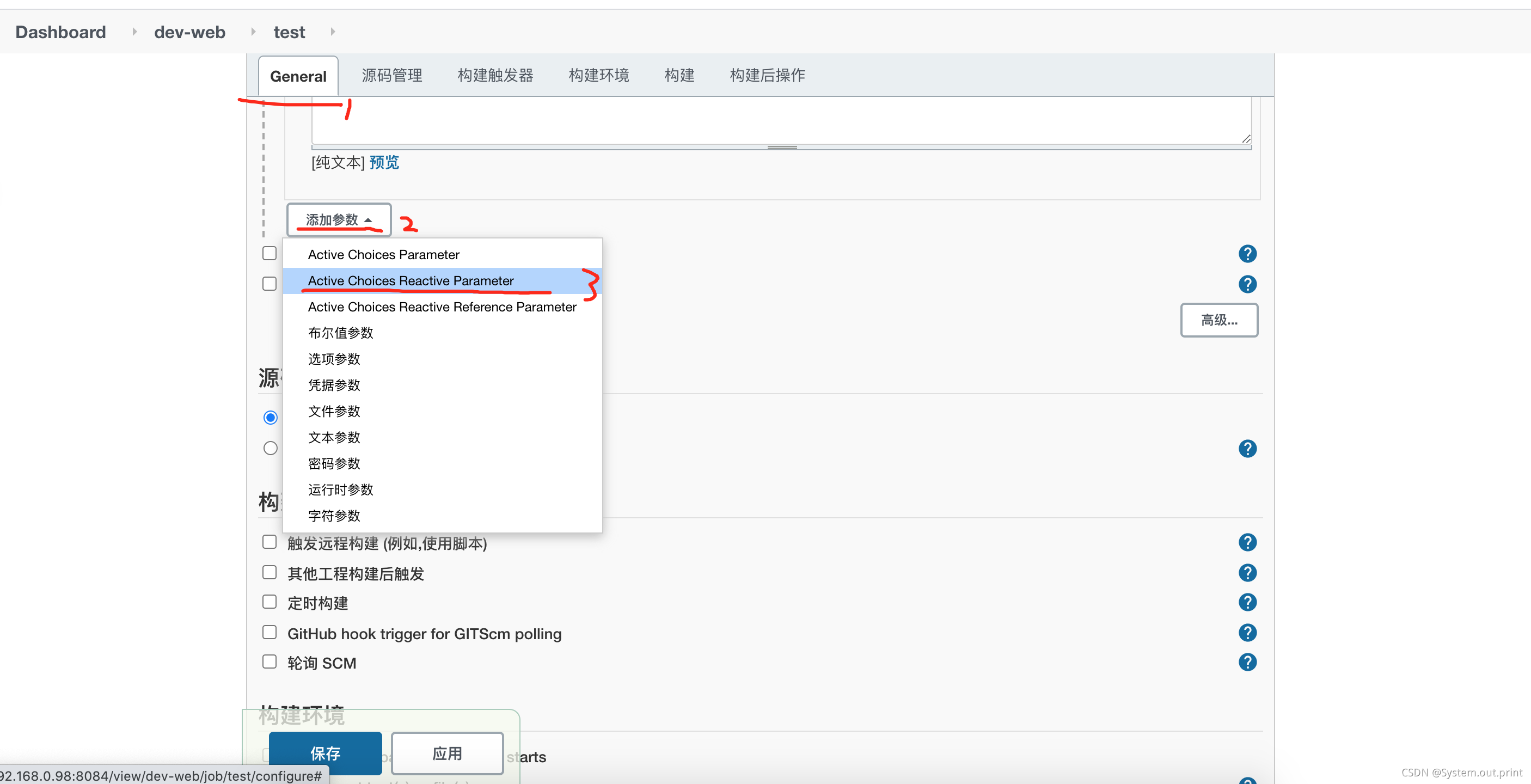Image resolution: width=1531 pixels, height=784 pixels.
Task: Click the 保存 save button
Action: (325, 753)
